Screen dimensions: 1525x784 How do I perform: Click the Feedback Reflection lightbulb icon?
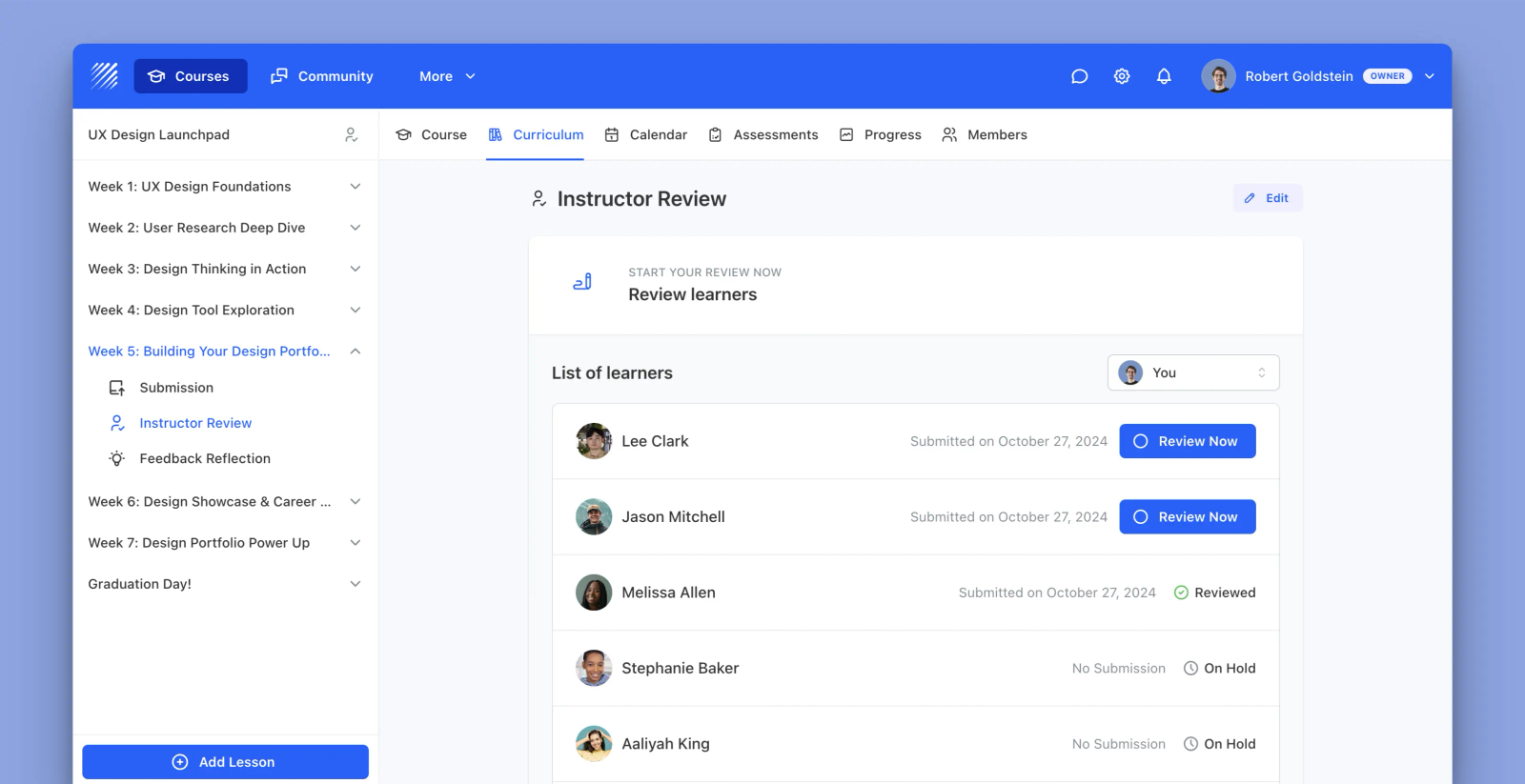coord(117,458)
